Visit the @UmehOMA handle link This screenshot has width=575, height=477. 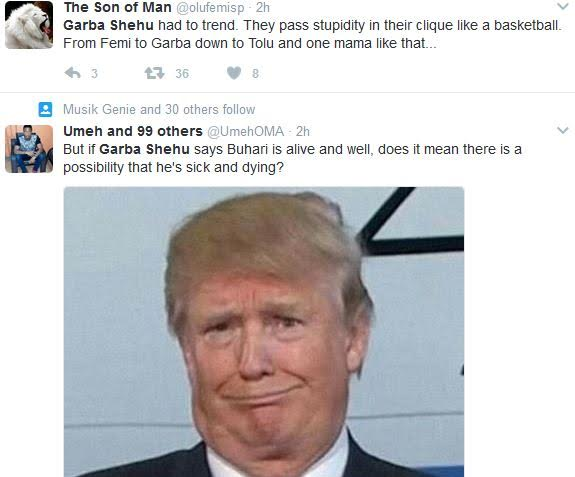[x=246, y=131]
